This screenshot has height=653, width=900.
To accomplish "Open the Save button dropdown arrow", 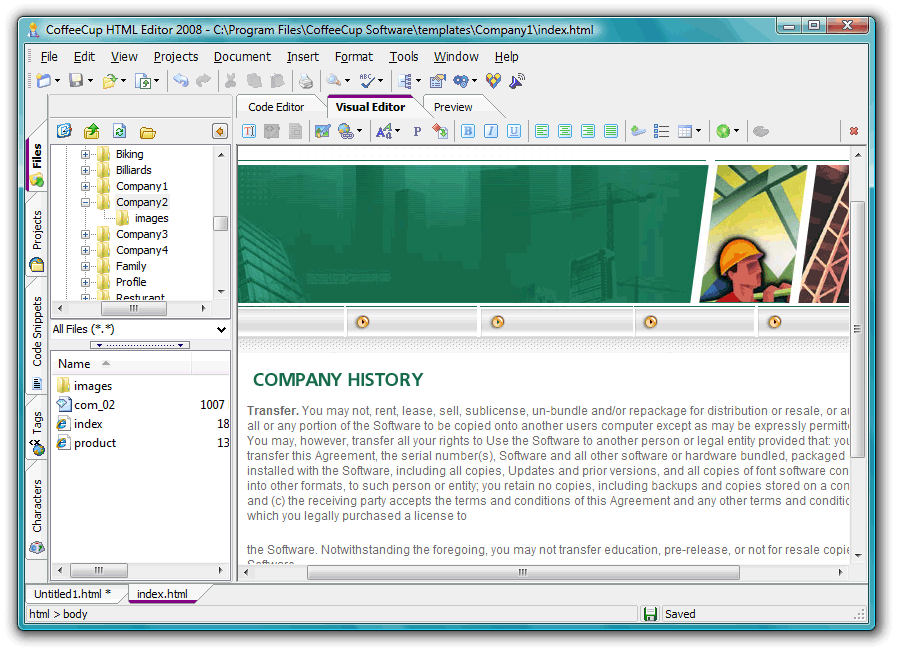I will pos(90,81).
